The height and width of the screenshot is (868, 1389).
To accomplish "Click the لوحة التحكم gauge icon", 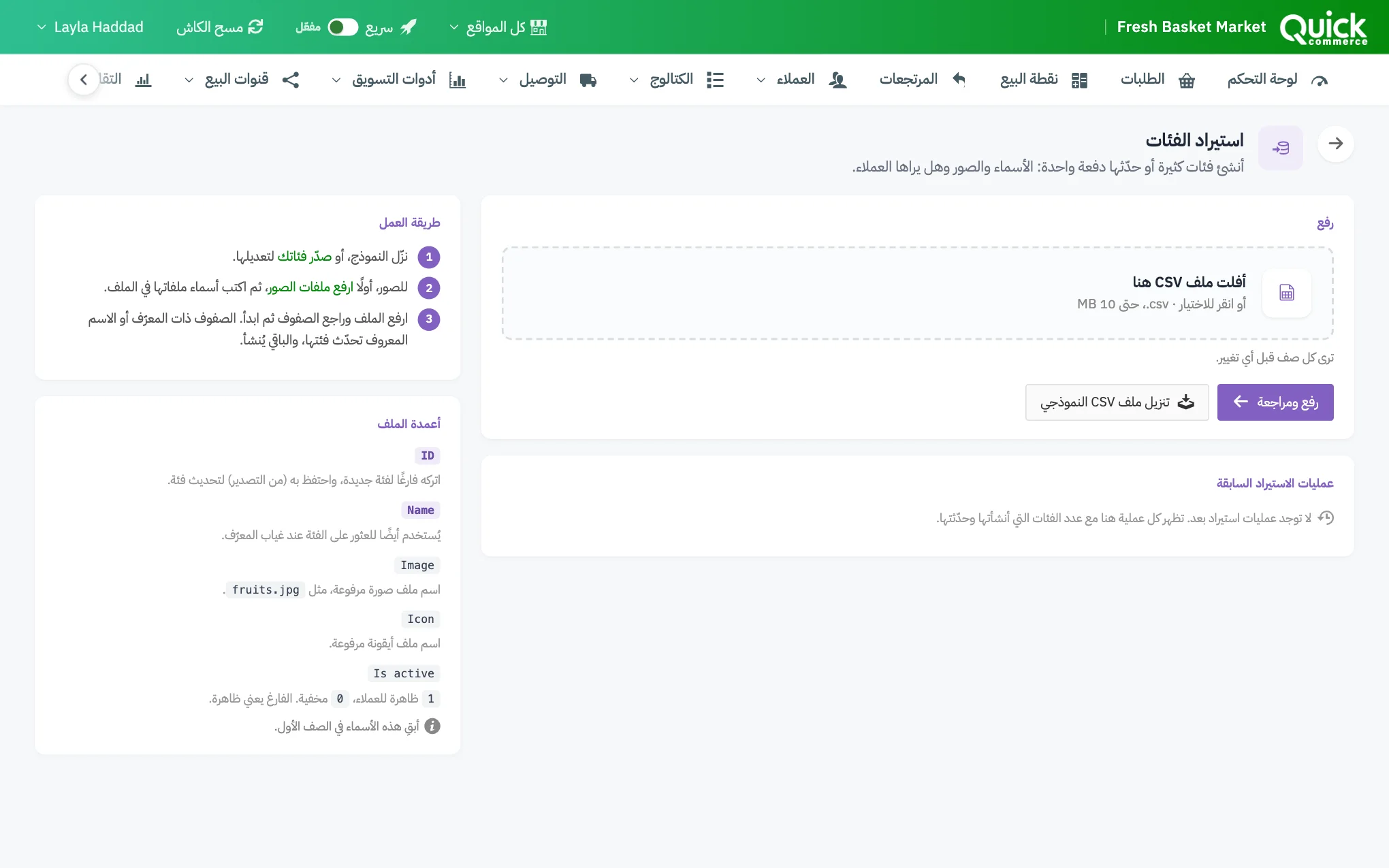I will tap(1320, 80).
